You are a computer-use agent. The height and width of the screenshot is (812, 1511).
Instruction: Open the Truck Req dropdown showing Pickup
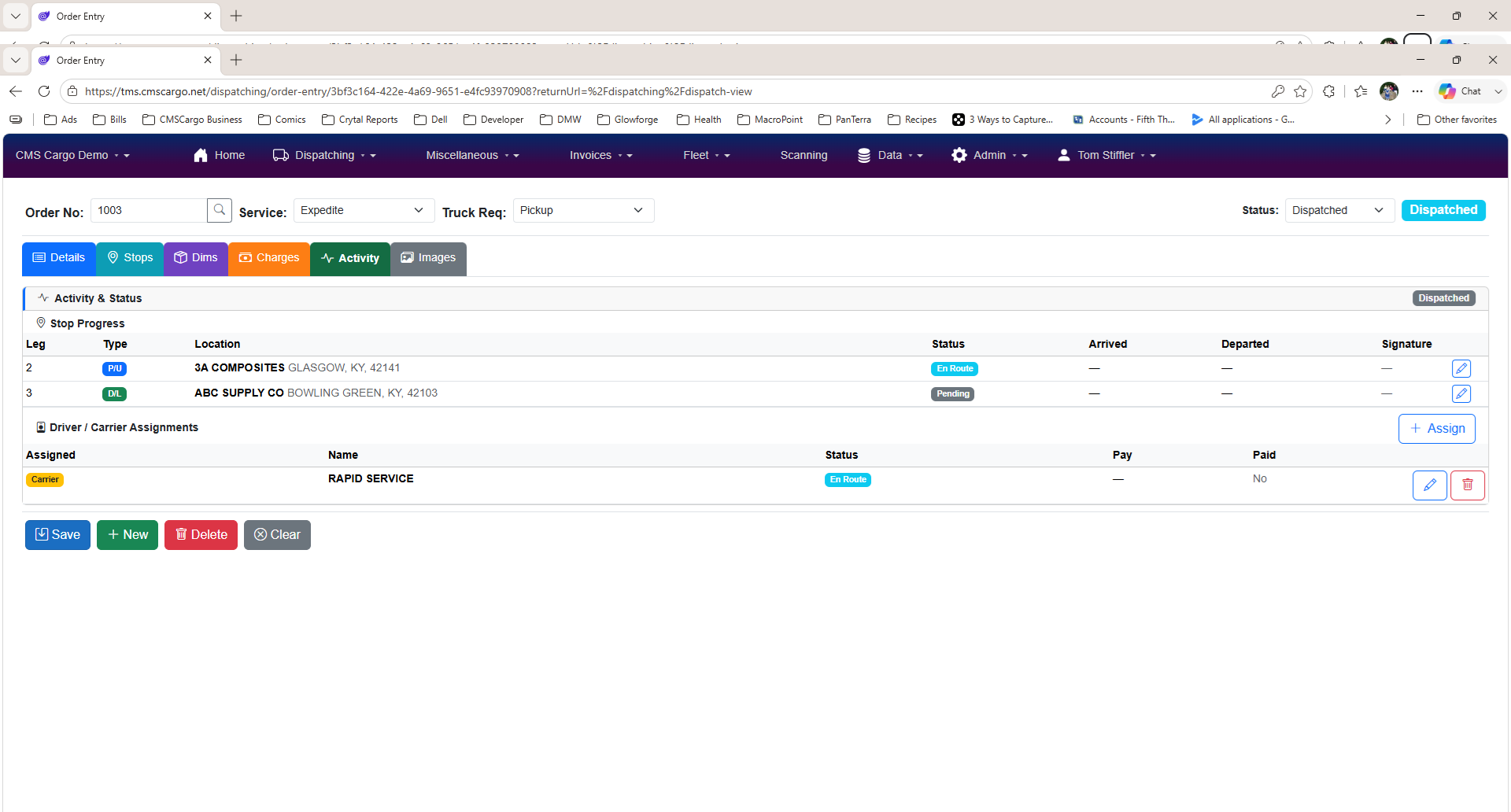click(583, 210)
